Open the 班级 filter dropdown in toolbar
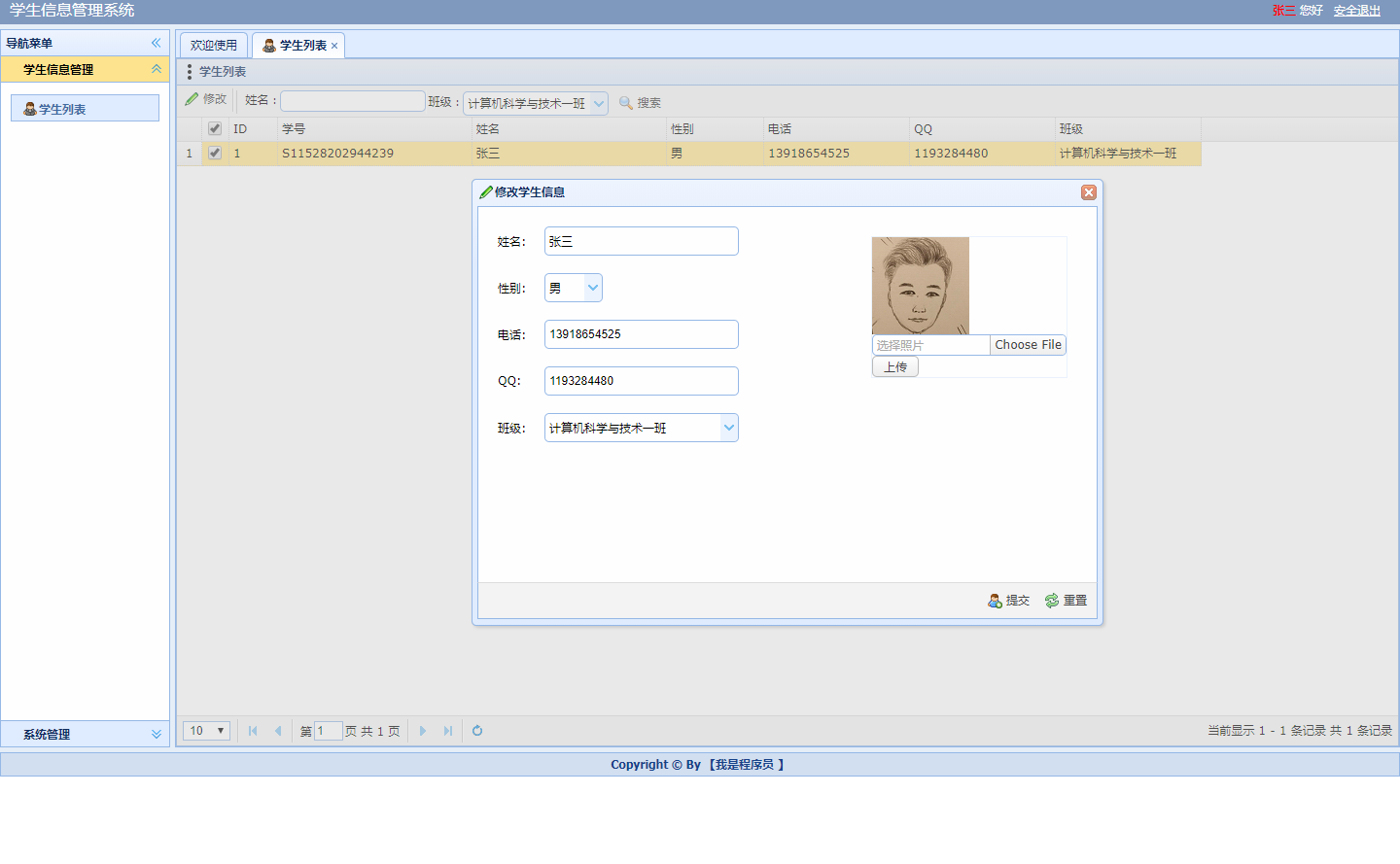The image size is (1400, 864). pyautogui.click(x=599, y=103)
